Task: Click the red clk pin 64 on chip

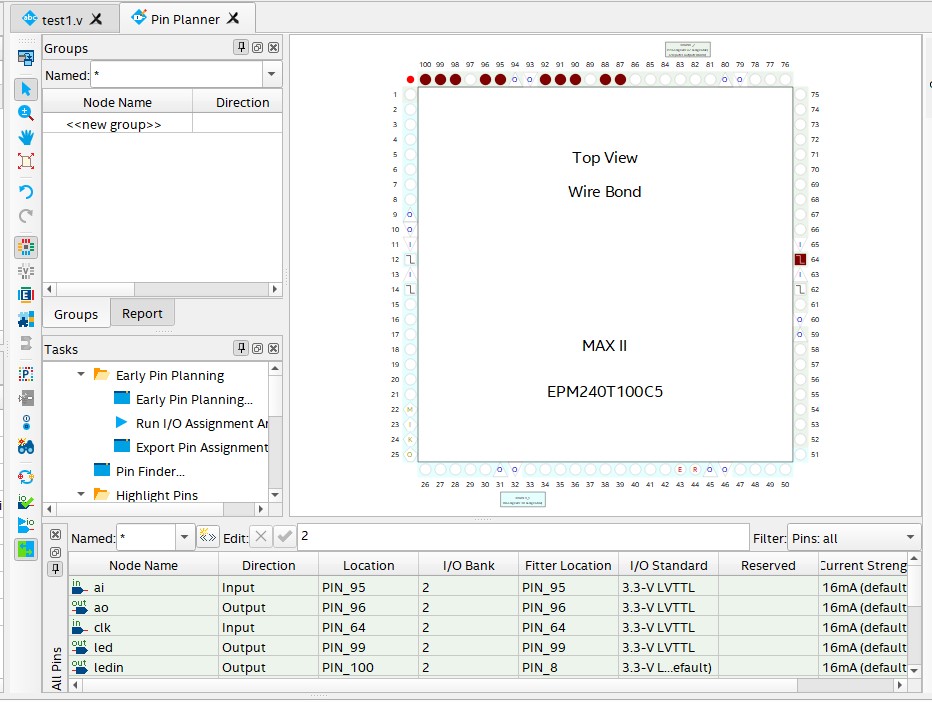Action: [800, 259]
